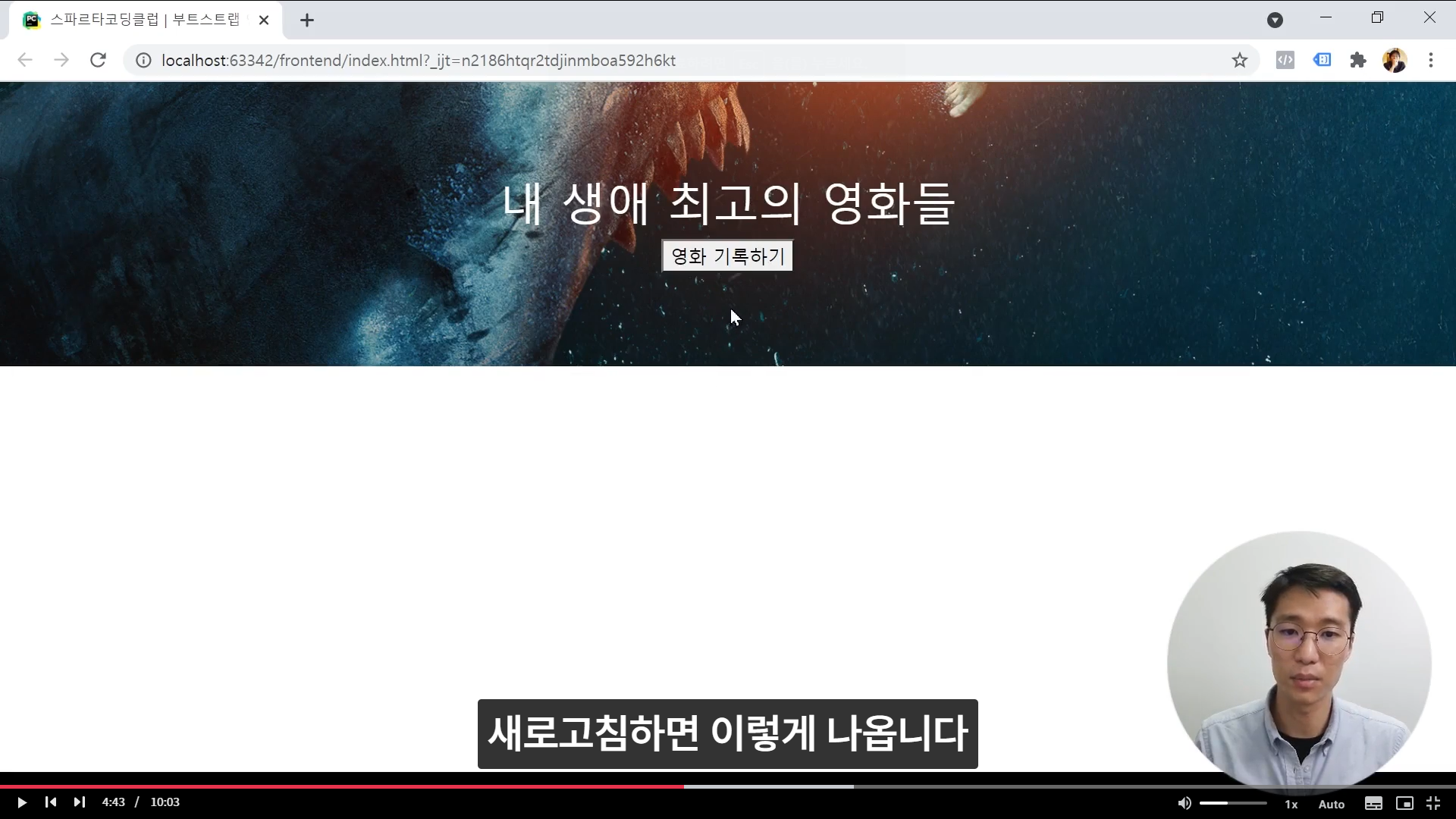Exit fullscreen mode

pos(1433,803)
